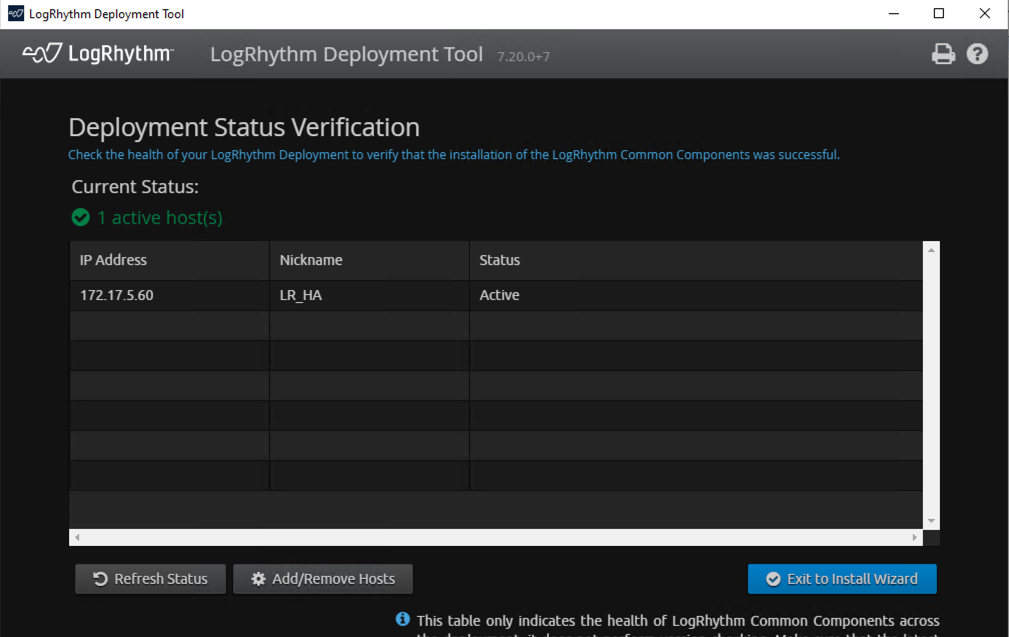Click the Active status cell

tap(499, 295)
